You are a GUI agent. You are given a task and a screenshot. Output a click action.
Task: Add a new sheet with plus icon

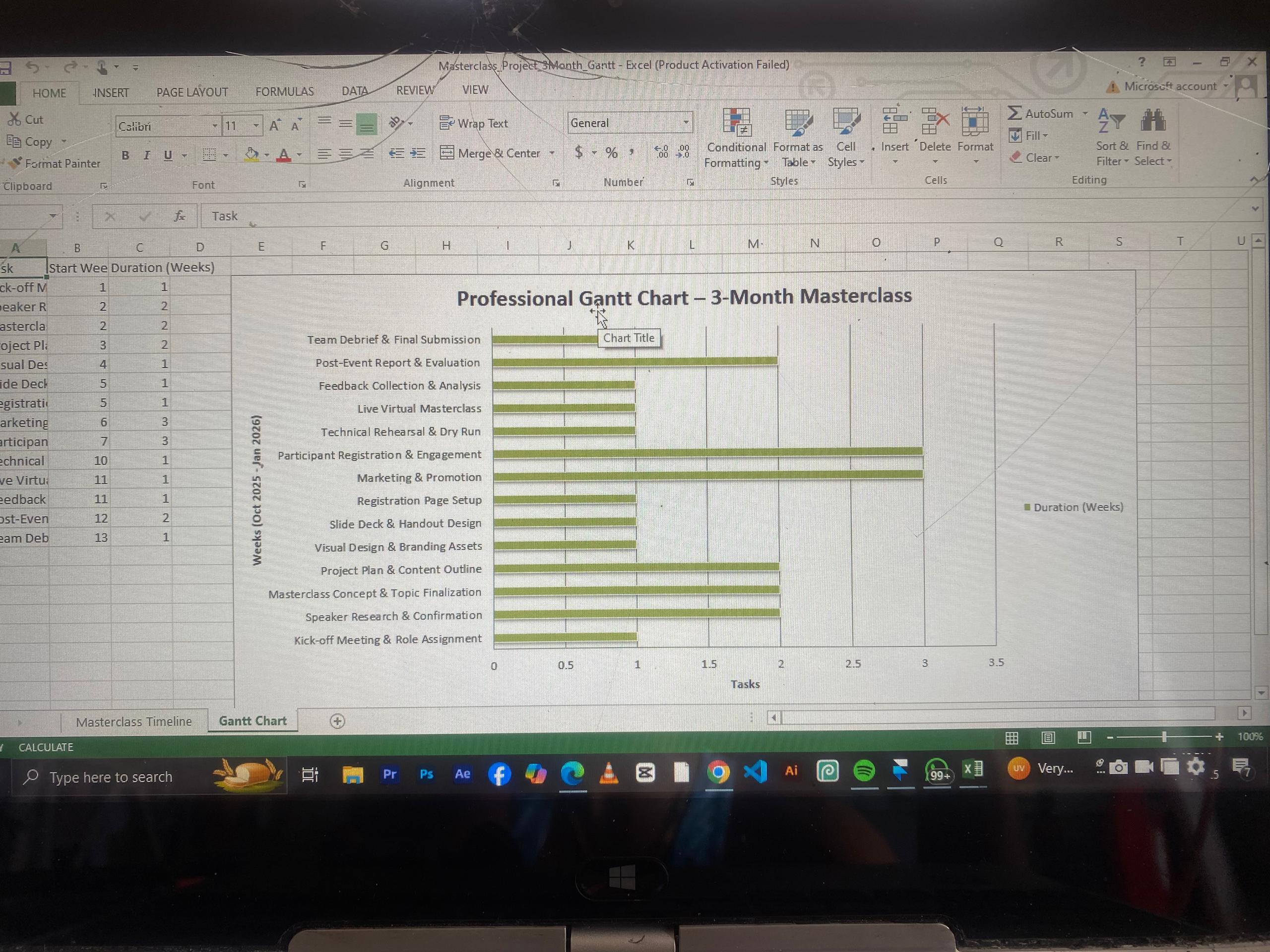338,721
